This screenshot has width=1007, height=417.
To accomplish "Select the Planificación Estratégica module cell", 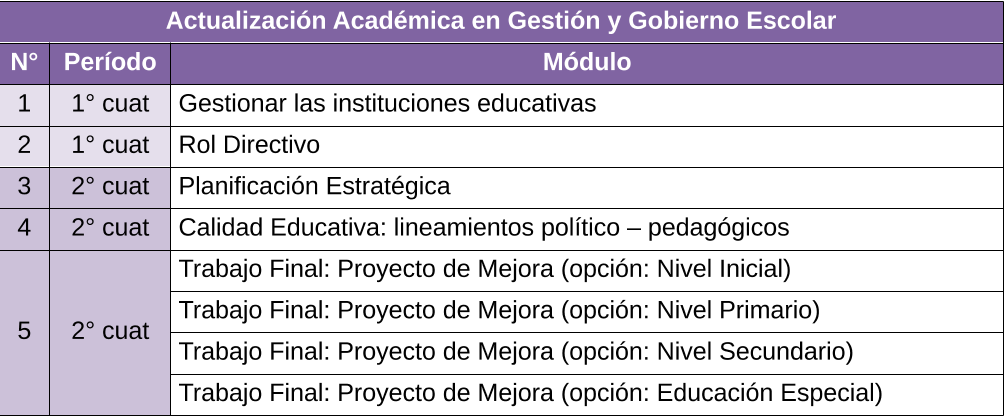I will pos(587,188).
